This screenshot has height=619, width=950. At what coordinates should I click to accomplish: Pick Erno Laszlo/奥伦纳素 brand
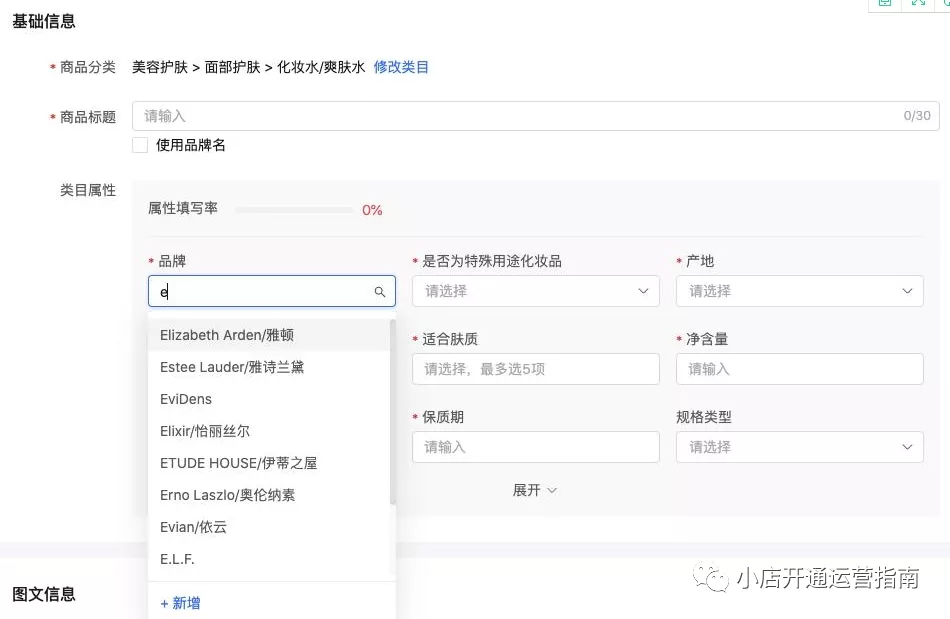coord(269,495)
